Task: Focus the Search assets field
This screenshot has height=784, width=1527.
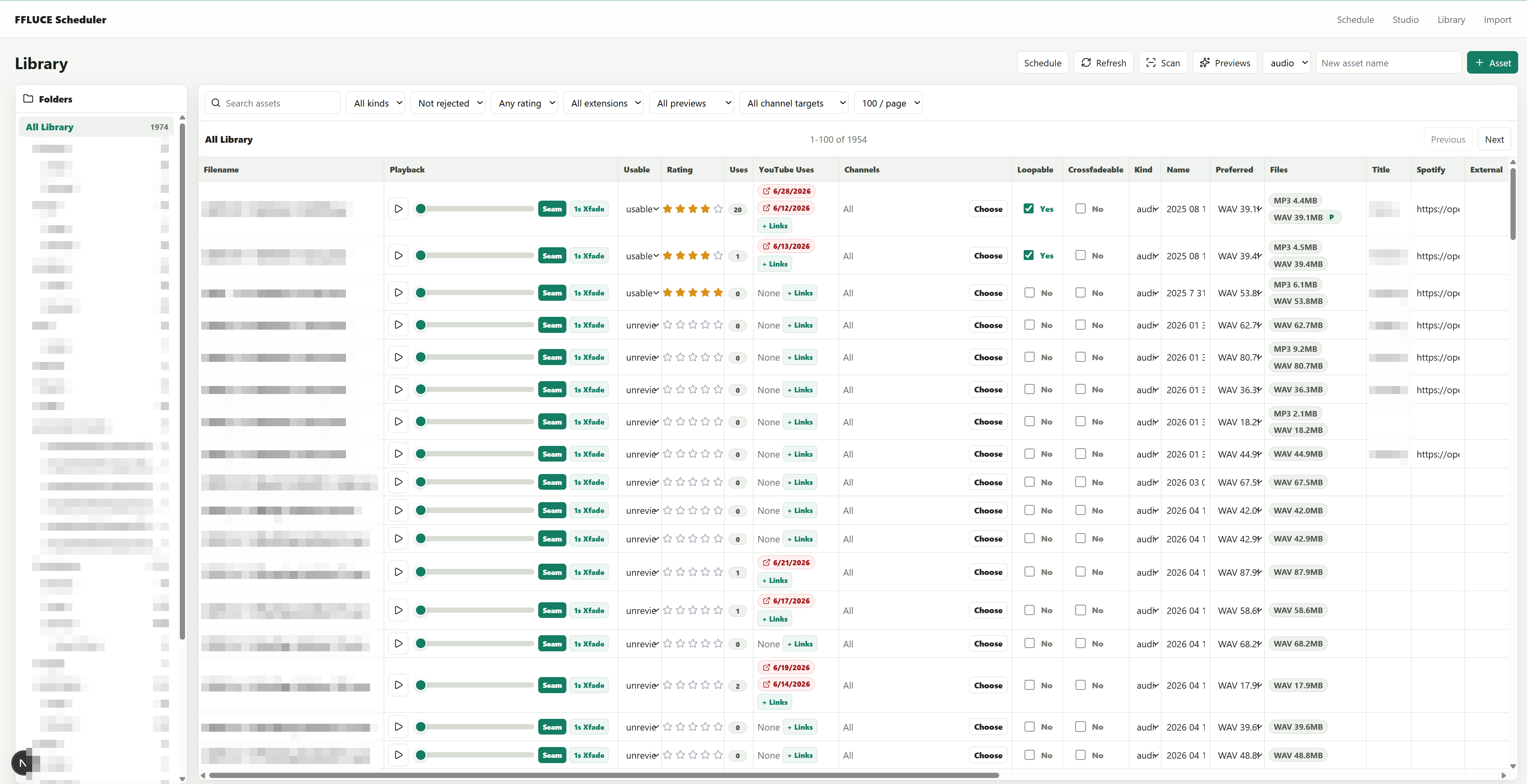Action: 273,103
